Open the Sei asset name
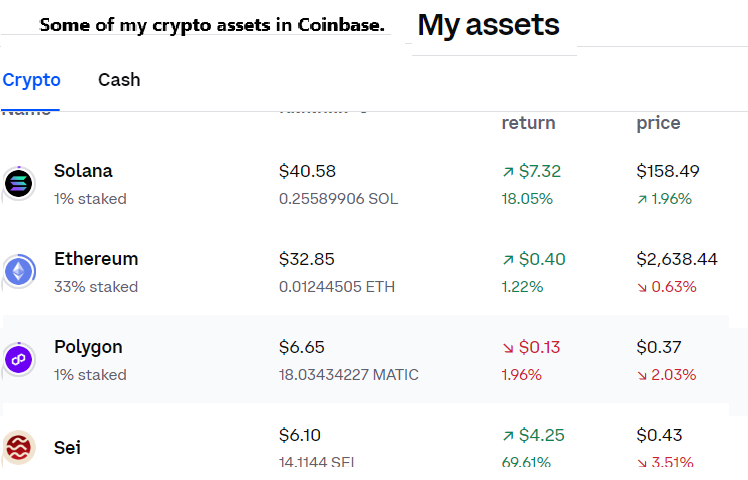The width and height of the screenshot is (748, 480). (67, 447)
